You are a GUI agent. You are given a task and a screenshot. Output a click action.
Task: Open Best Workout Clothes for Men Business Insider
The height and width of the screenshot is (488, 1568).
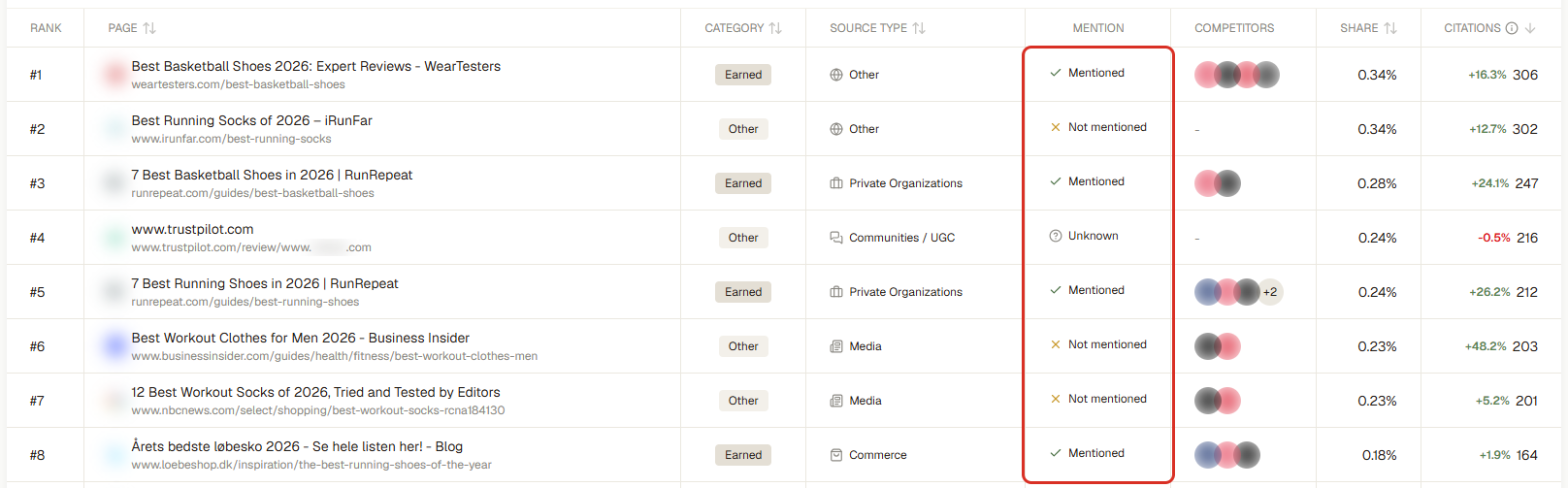click(x=300, y=337)
